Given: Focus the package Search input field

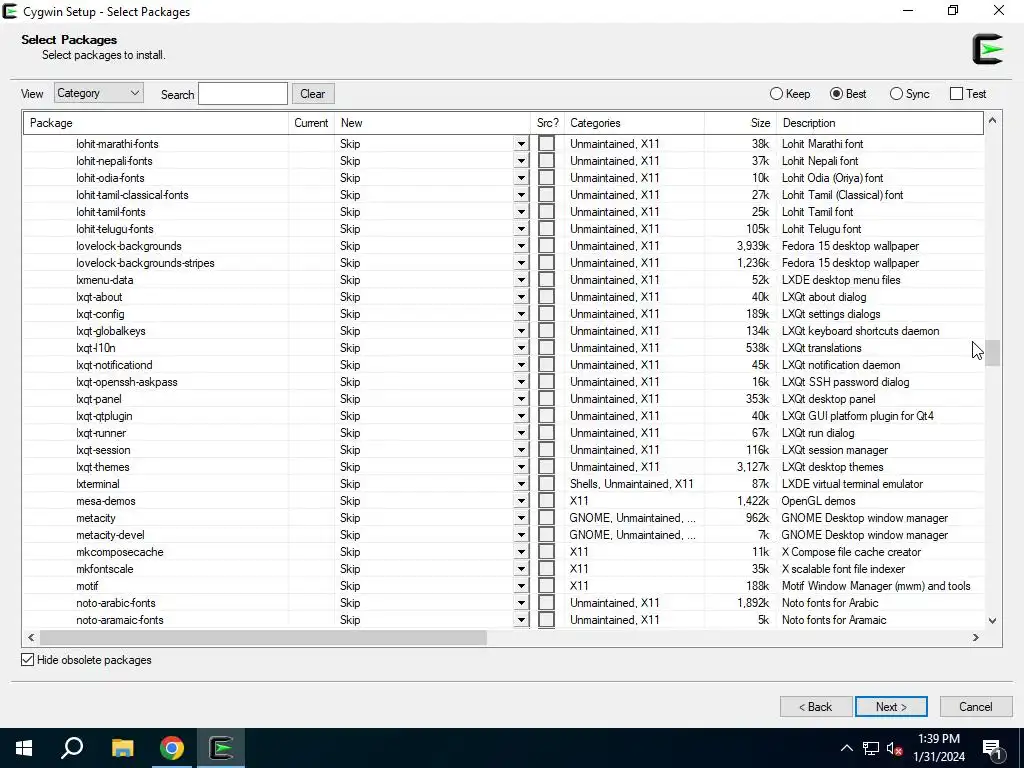Looking at the screenshot, I should pos(243,93).
